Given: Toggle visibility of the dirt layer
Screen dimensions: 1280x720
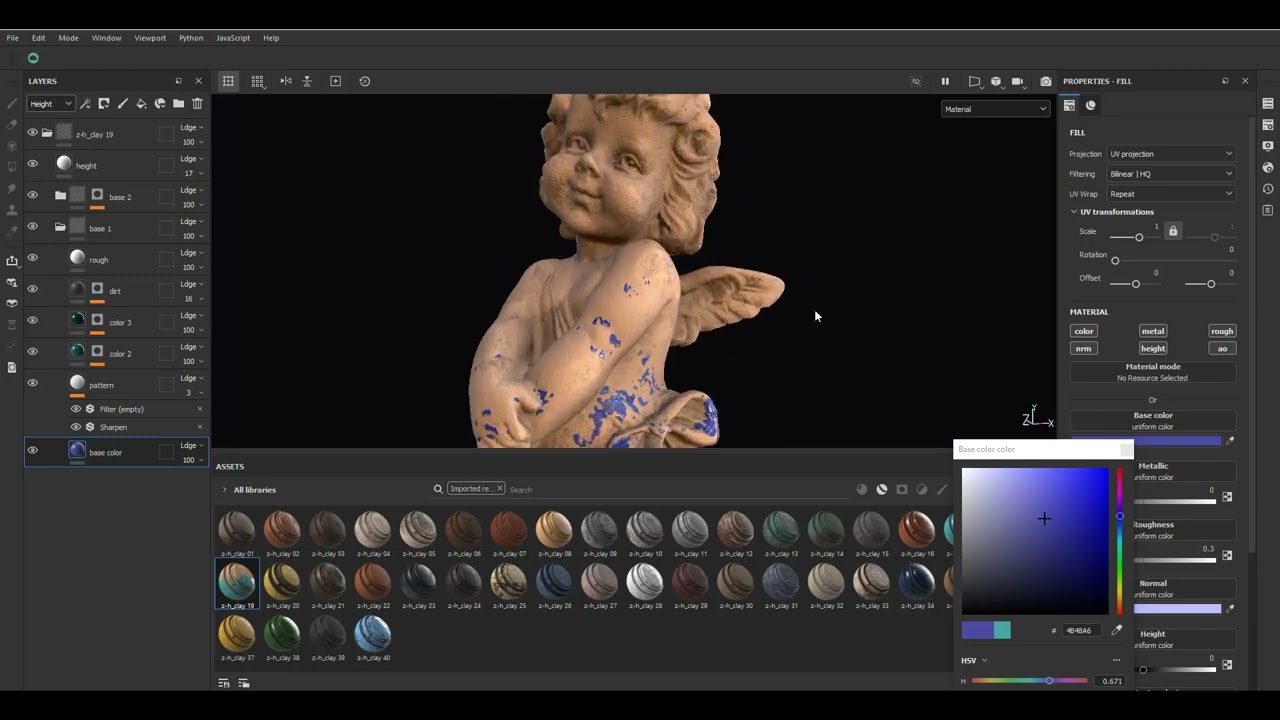Looking at the screenshot, I should (x=32, y=290).
